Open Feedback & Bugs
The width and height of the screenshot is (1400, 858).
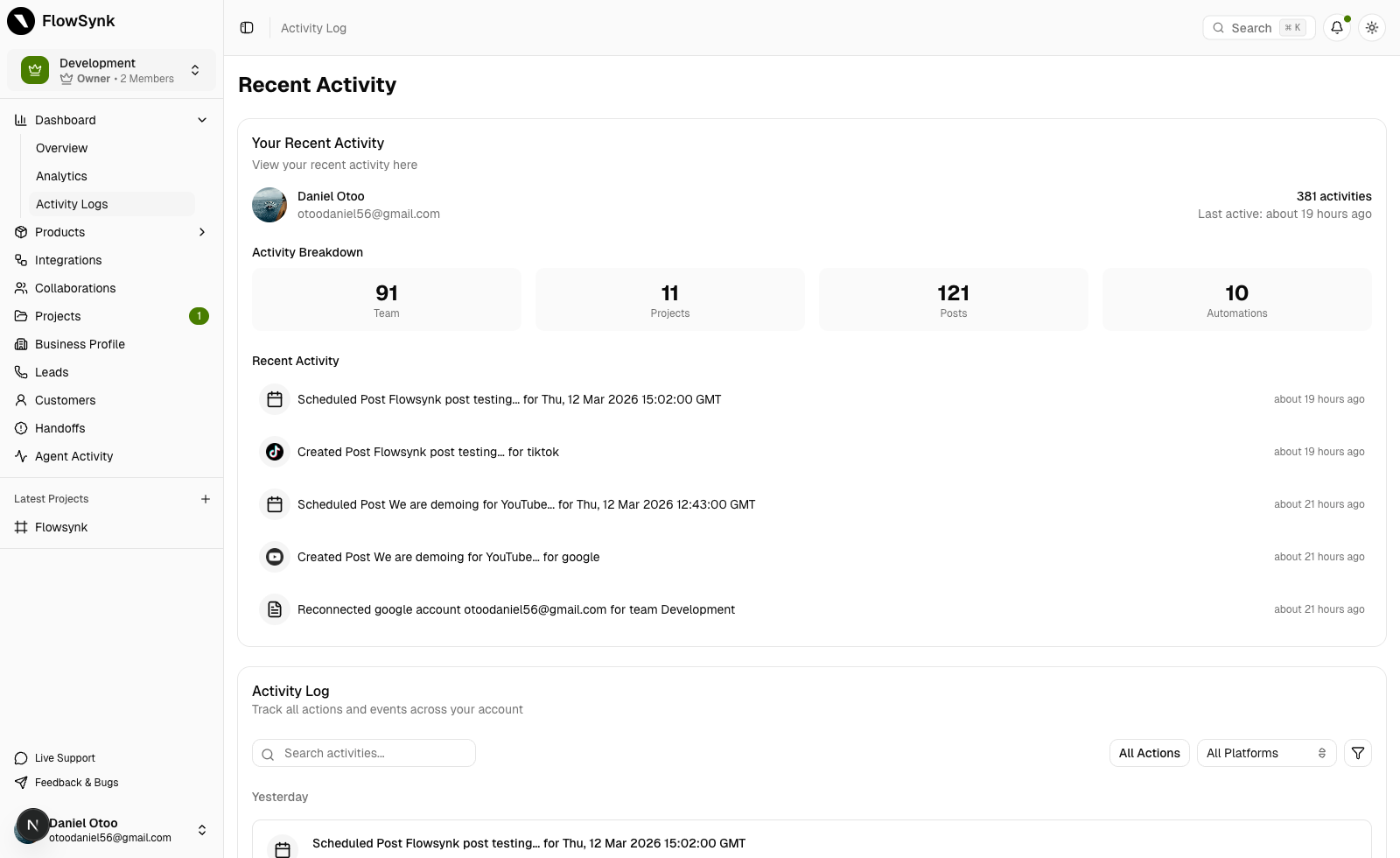75,782
